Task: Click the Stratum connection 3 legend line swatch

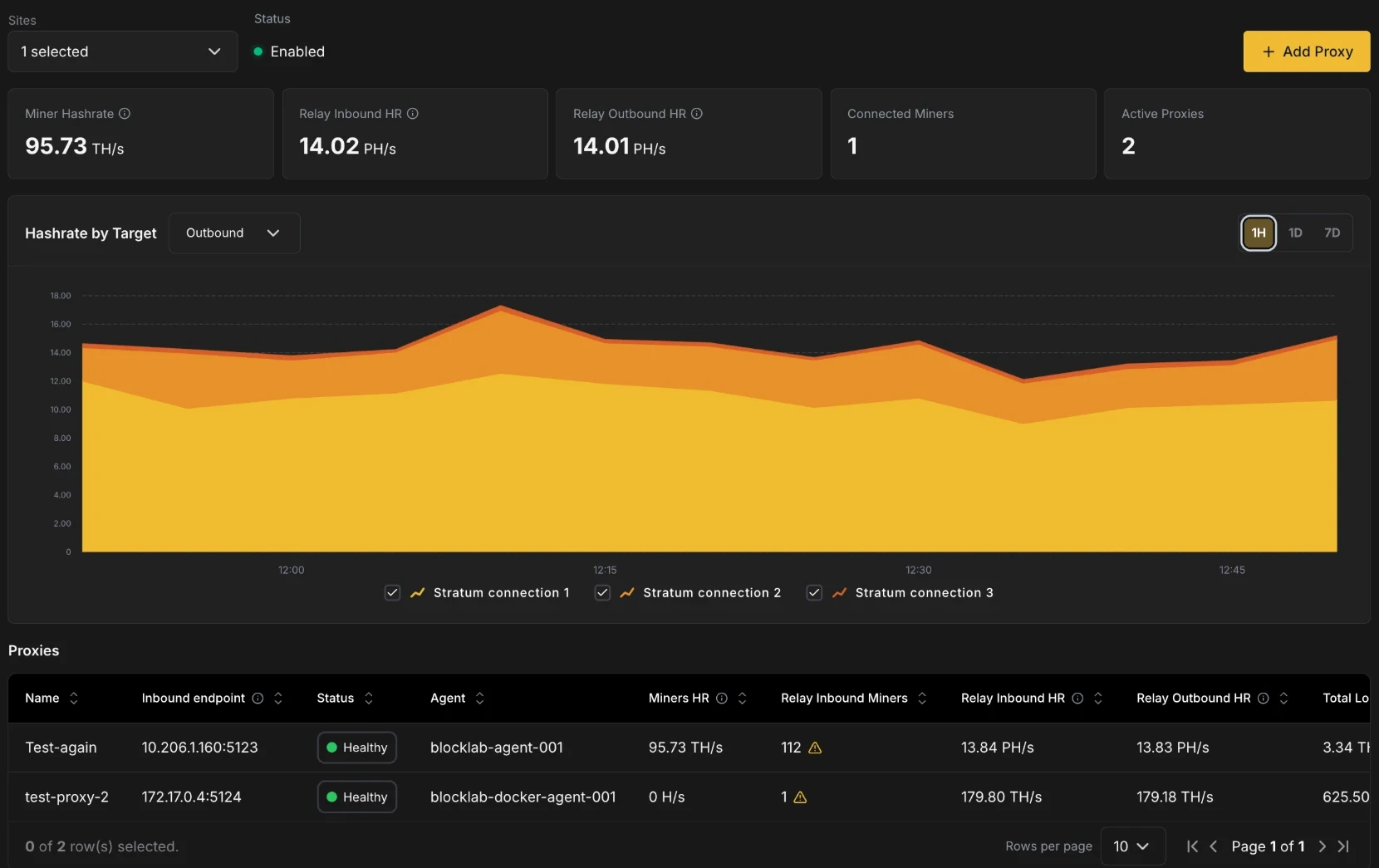Action: pos(839,592)
